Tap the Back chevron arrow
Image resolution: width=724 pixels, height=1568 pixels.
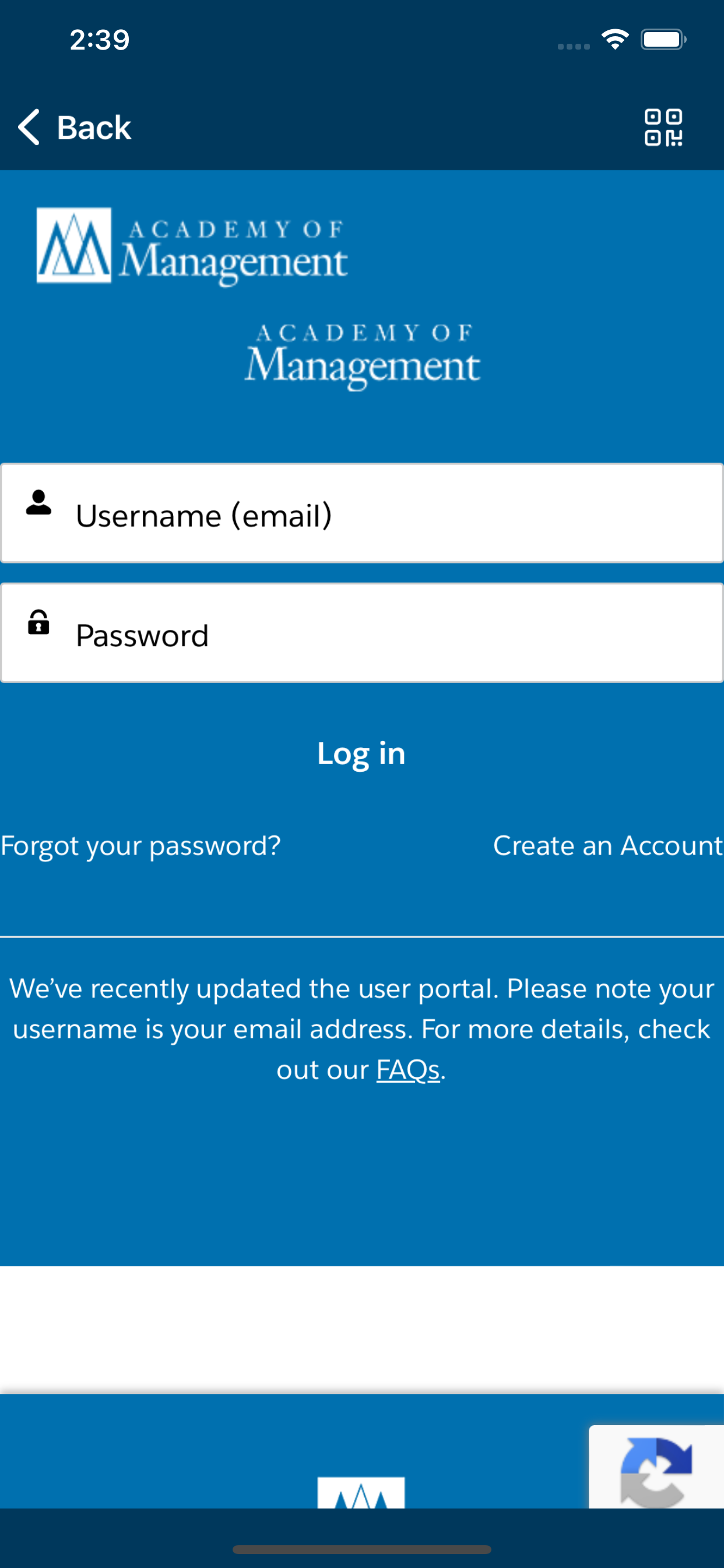point(29,127)
